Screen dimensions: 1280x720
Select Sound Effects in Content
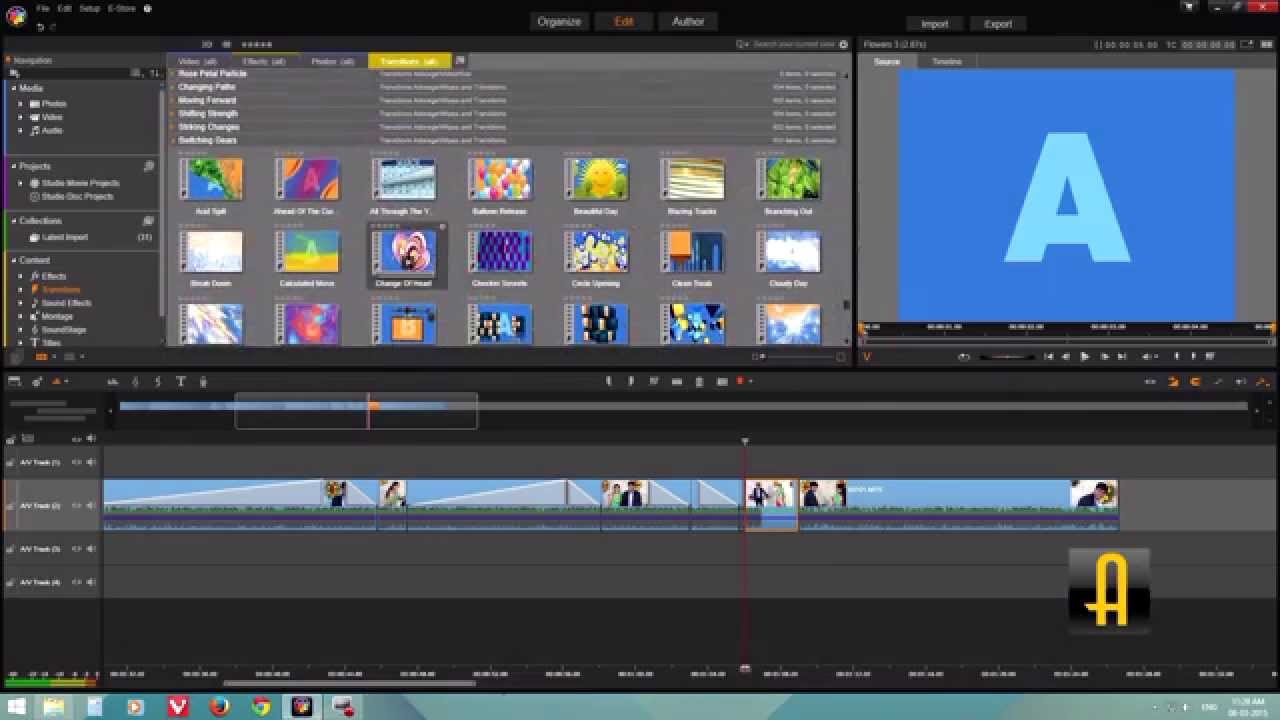(x=66, y=303)
